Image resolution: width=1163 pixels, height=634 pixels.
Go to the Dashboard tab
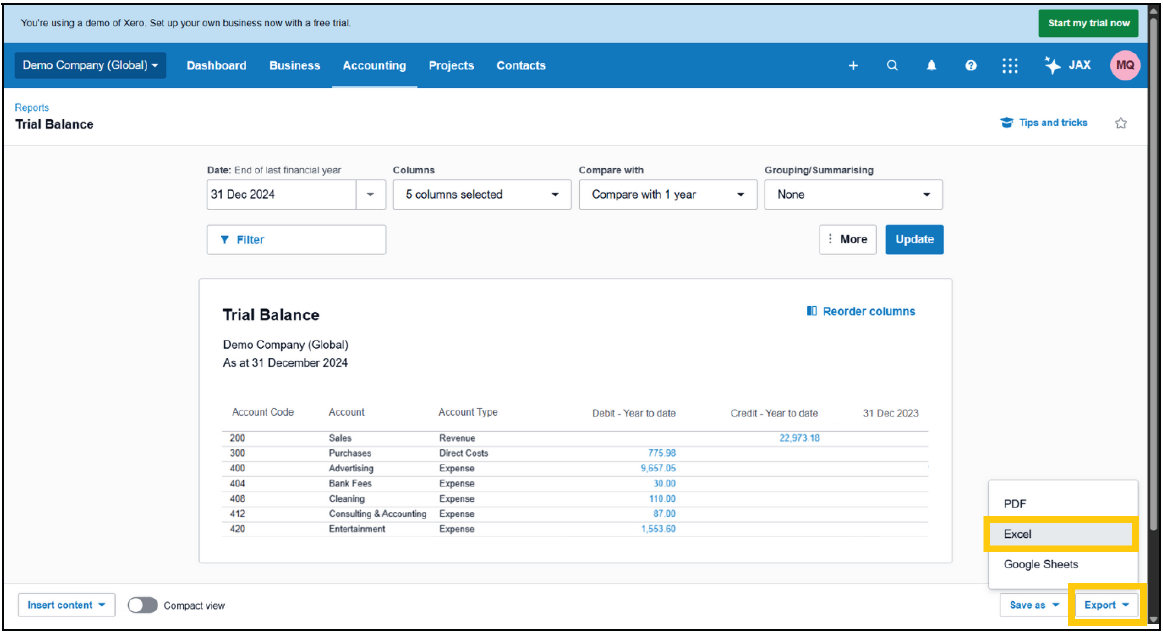pyautogui.click(x=217, y=65)
